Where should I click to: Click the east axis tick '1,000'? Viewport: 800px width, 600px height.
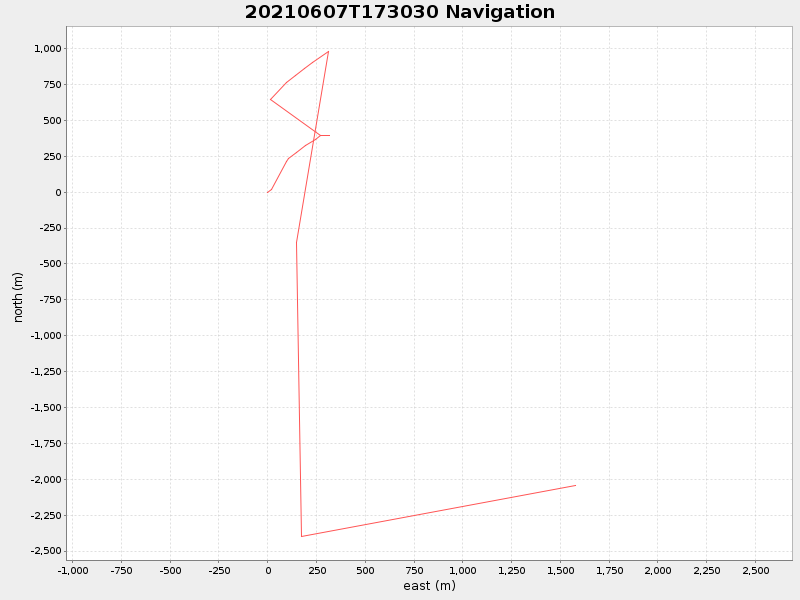click(x=463, y=571)
